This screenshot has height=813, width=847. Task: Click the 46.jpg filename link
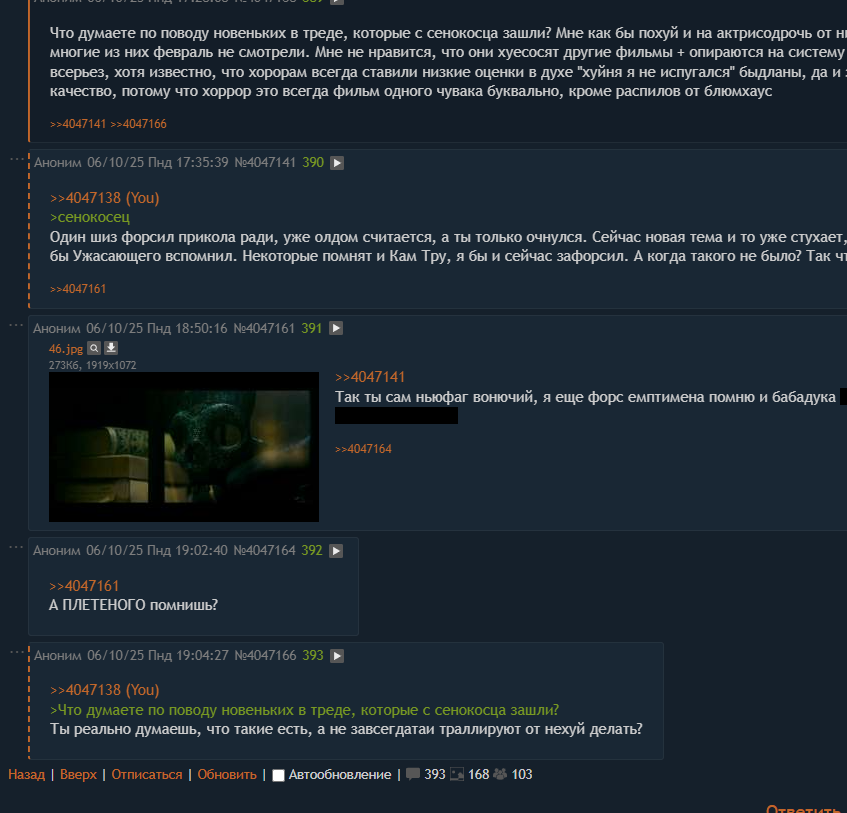click(66, 349)
